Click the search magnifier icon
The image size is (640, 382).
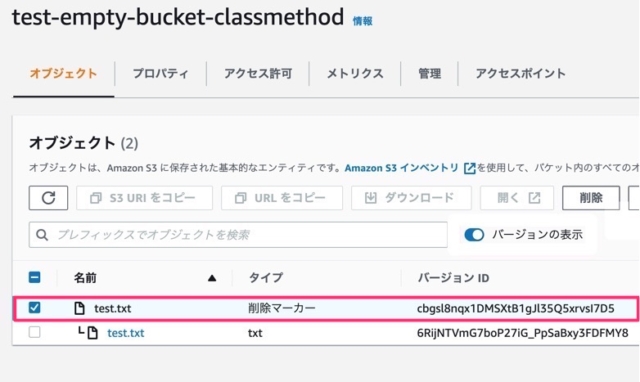pyautogui.click(x=42, y=235)
